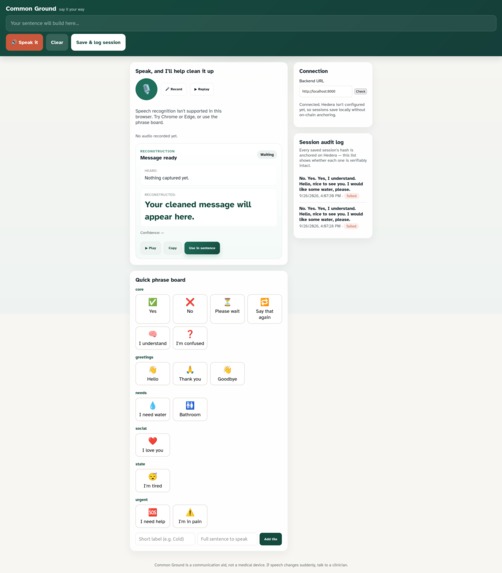This screenshot has height=573, width=502.
Task: Click the 'Your cleaned message will appear here' text
Action: click(198, 210)
